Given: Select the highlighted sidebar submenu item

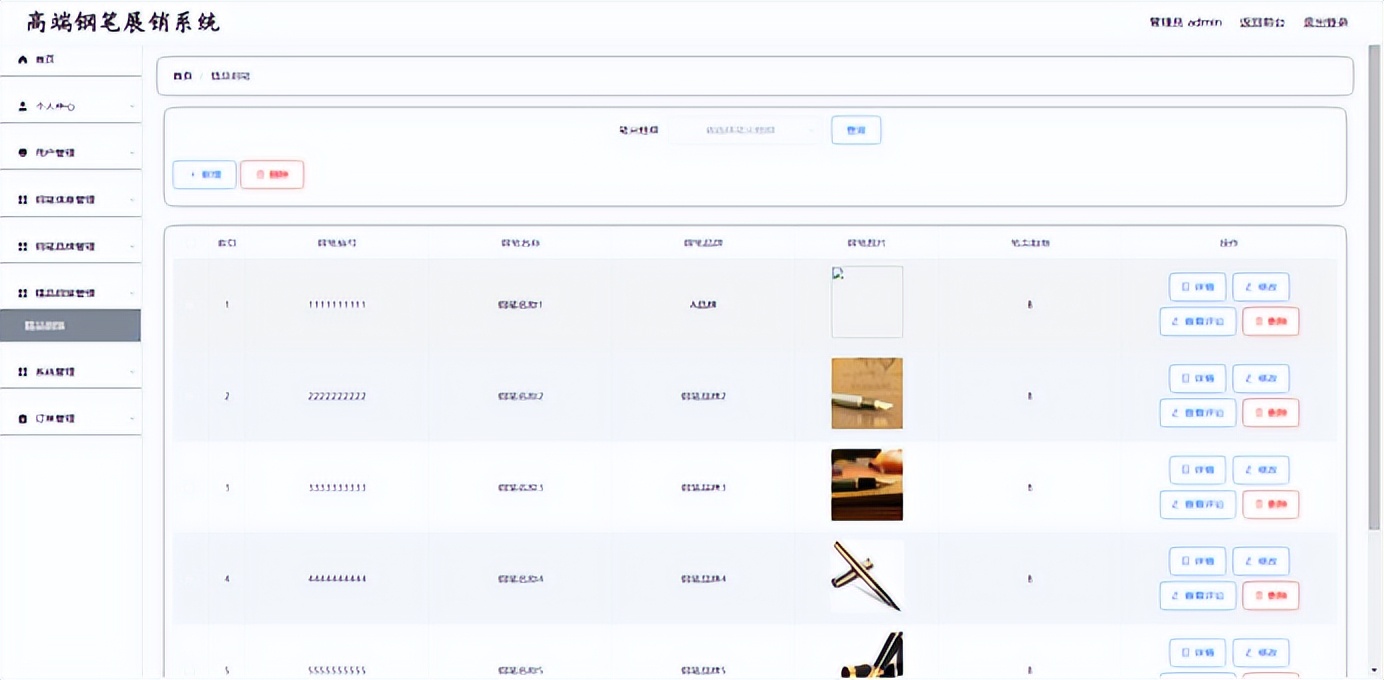Looking at the screenshot, I should pyautogui.click(x=70, y=326).
